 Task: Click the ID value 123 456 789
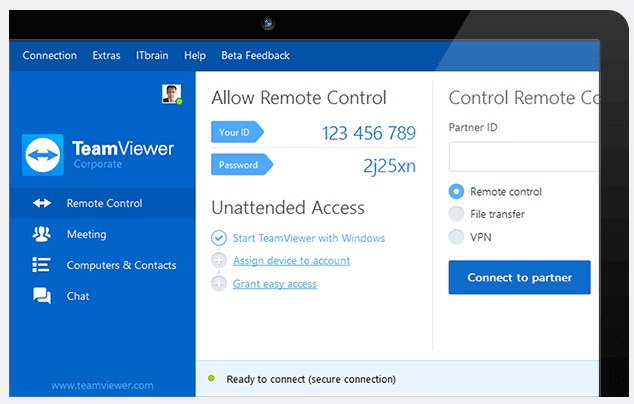click(368, 133)
